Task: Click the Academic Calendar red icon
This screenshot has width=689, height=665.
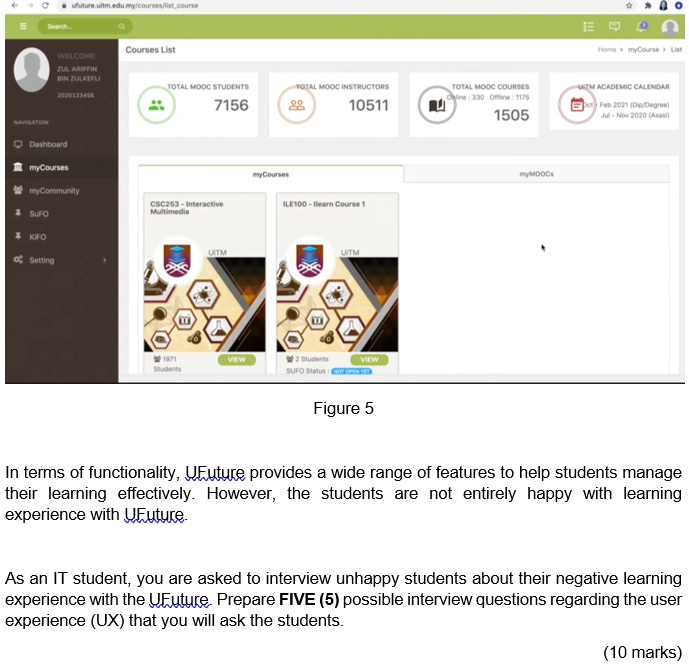Action: (577, 105)
